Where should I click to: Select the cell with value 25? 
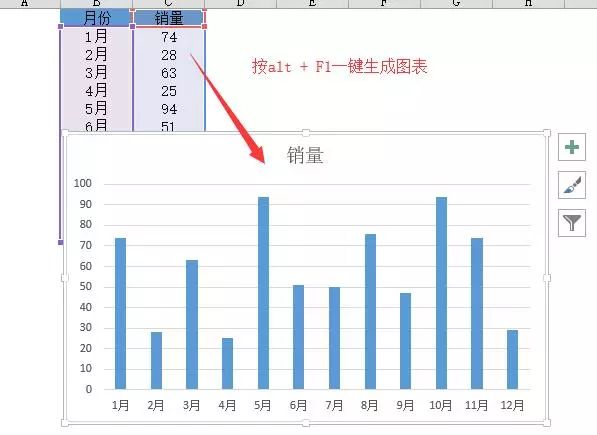click(x=169, y=91)
